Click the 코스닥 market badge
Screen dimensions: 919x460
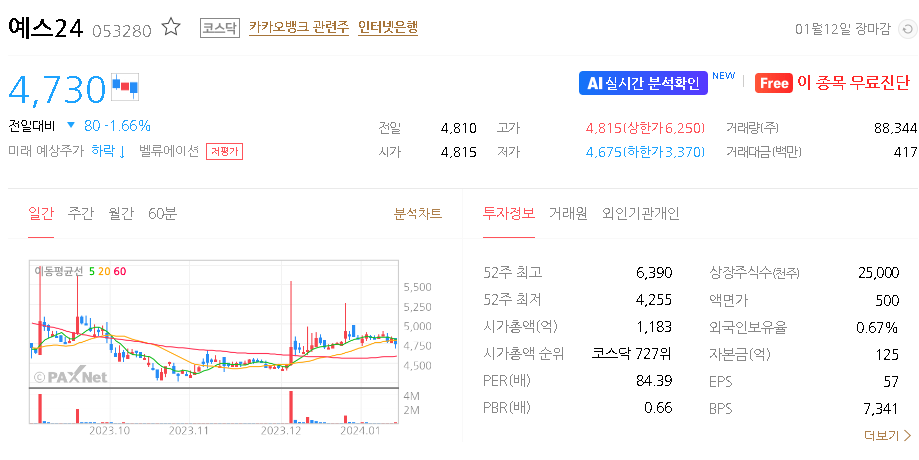[x=220, y=28]
